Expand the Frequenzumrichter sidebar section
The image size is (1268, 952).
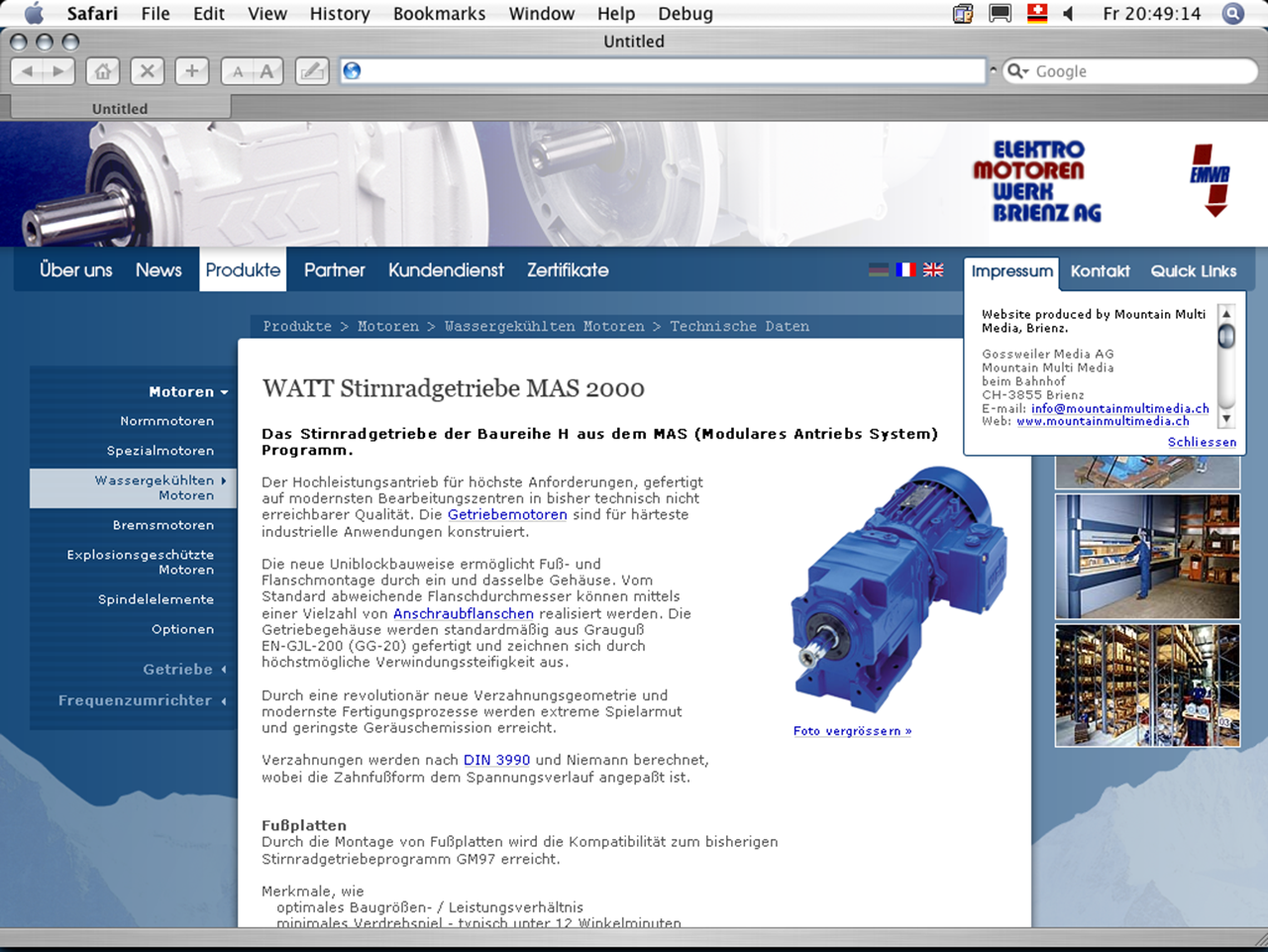pos(142,700)
